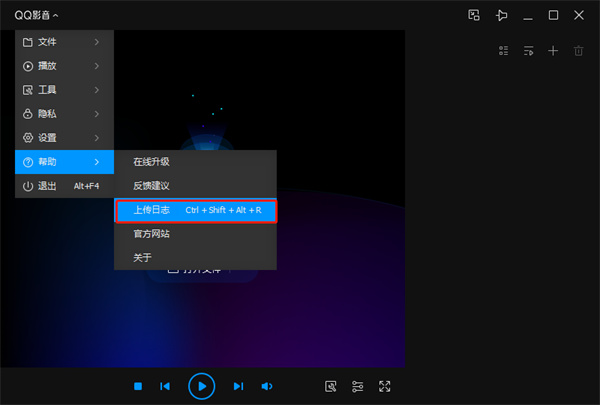Click the mini-mode window icon in title bar
The height and width of the screenshot is (405, 600).
[474, 15]
